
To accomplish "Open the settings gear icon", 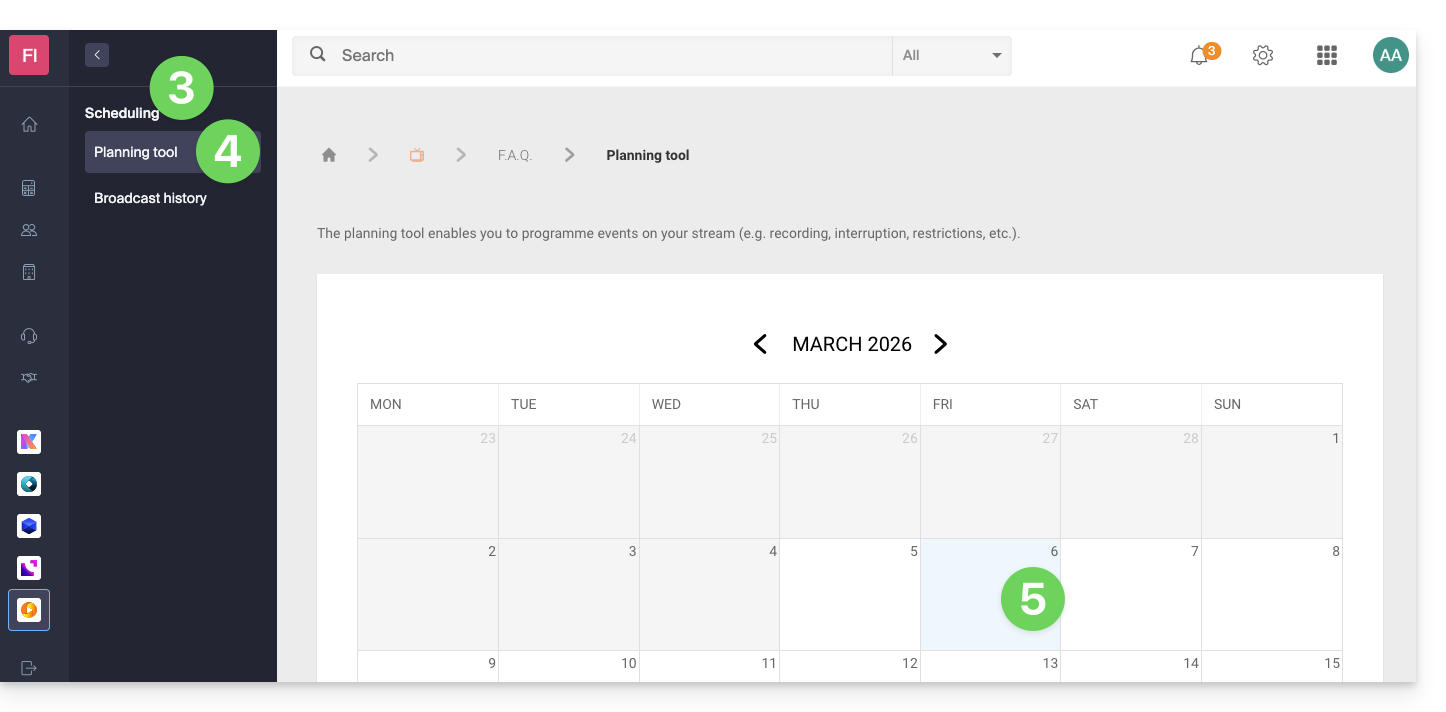I will 1263,56.
